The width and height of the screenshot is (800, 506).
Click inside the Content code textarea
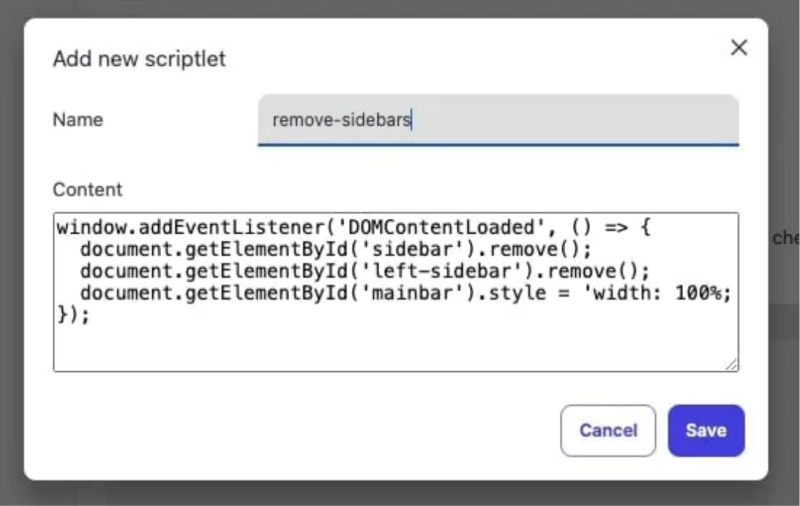tap(396, 292)
